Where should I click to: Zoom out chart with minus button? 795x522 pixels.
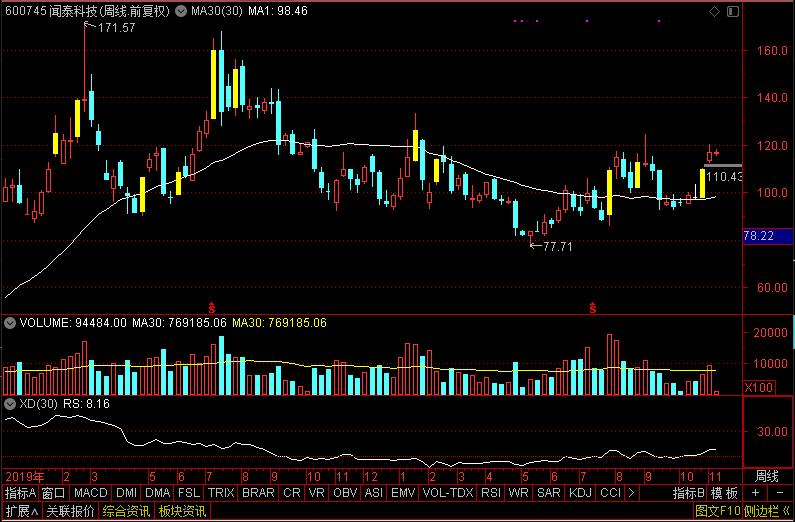coord(780,493)
